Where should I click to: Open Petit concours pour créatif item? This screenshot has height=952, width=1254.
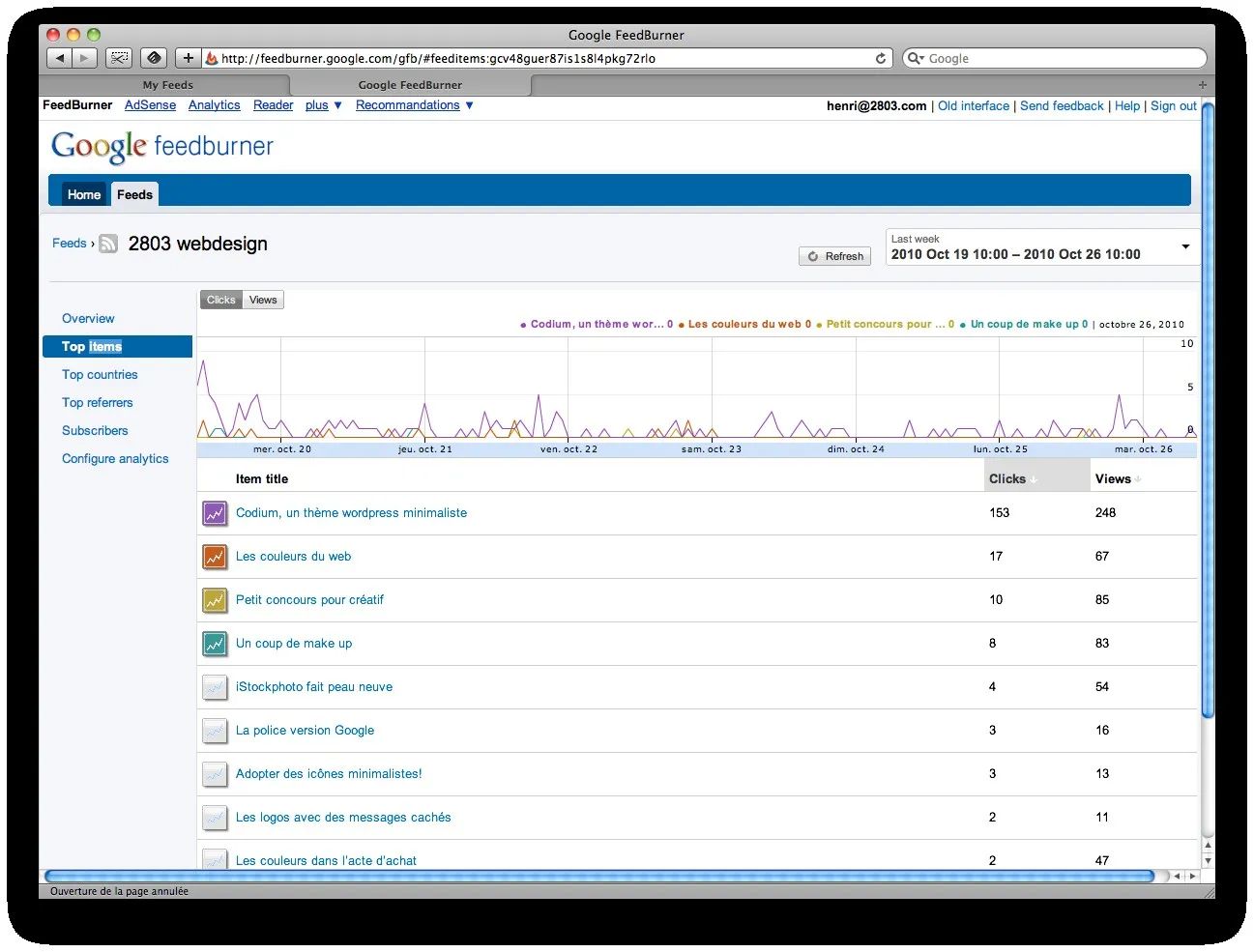pyautogui.click(x=309, y=600)
